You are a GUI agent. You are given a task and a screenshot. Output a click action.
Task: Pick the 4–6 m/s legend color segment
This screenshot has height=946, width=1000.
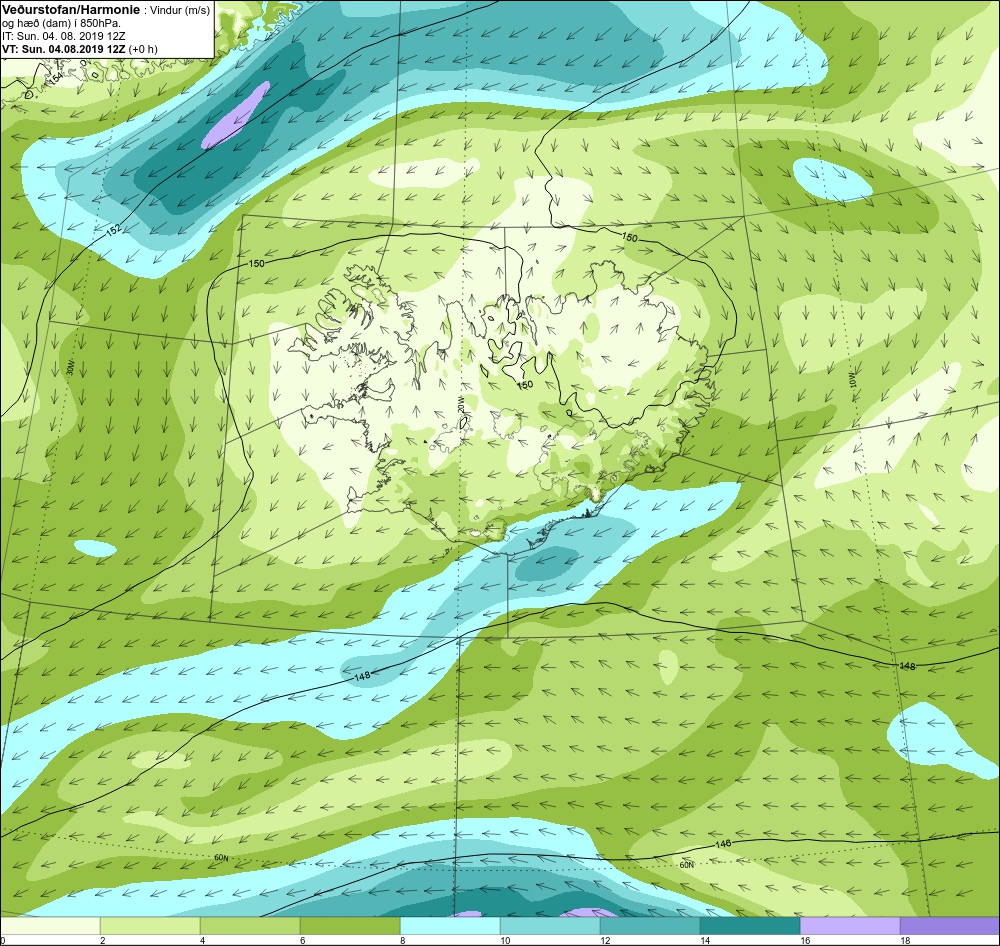tap(250, 926)
